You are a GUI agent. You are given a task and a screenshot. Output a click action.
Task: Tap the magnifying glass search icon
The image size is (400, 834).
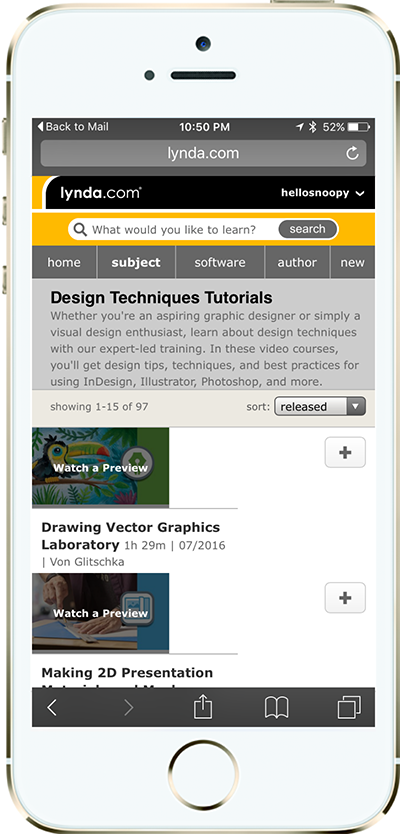point(80,230)
